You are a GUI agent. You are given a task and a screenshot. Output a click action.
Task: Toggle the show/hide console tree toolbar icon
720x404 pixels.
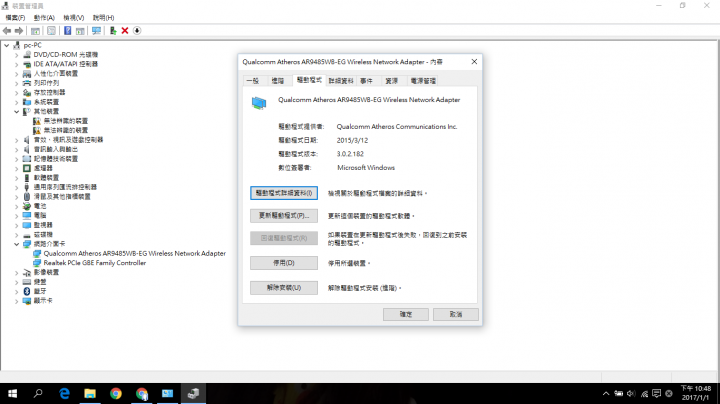[35, 31]
